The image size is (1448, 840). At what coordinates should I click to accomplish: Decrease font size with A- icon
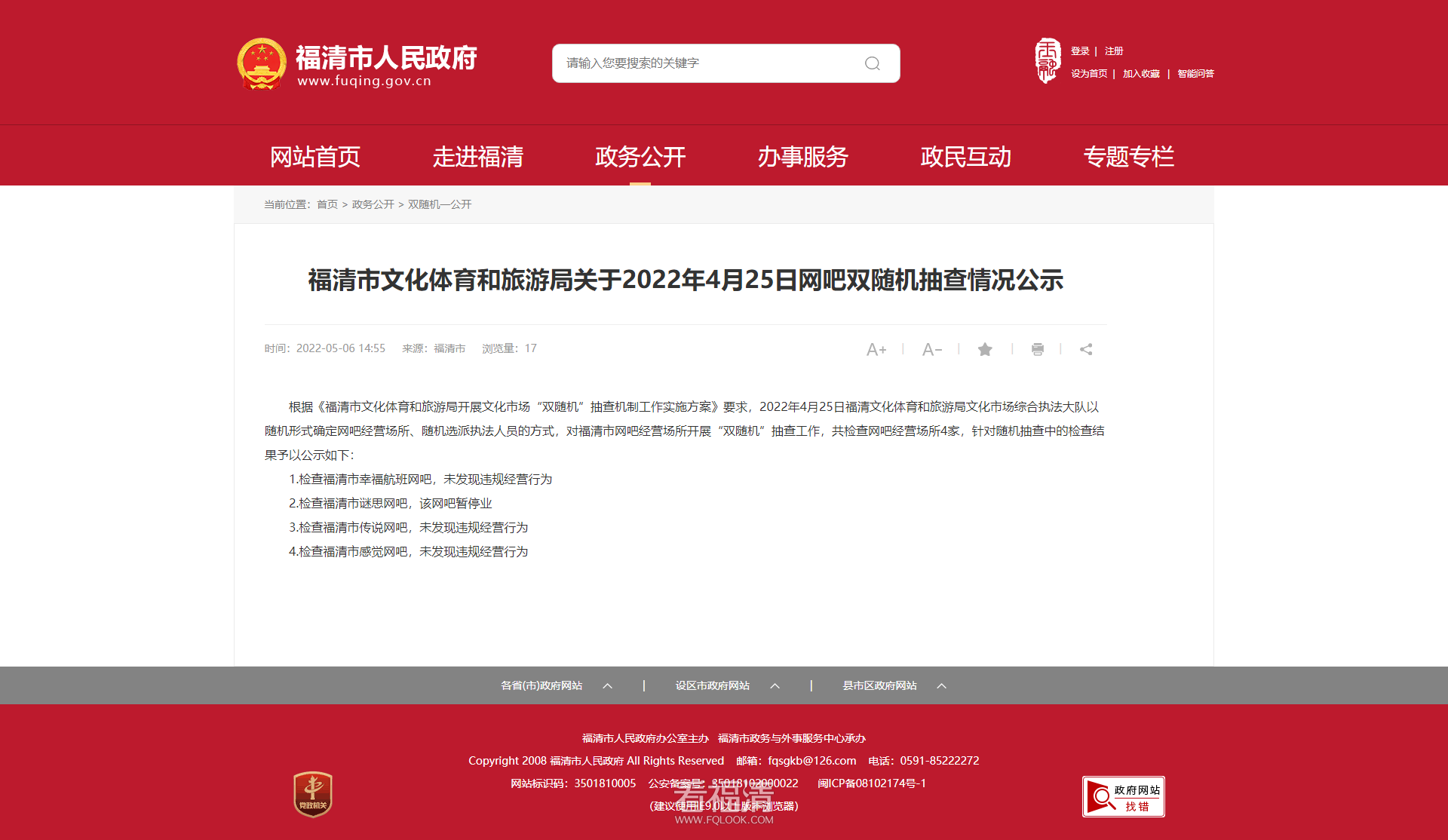pos(931,350)
